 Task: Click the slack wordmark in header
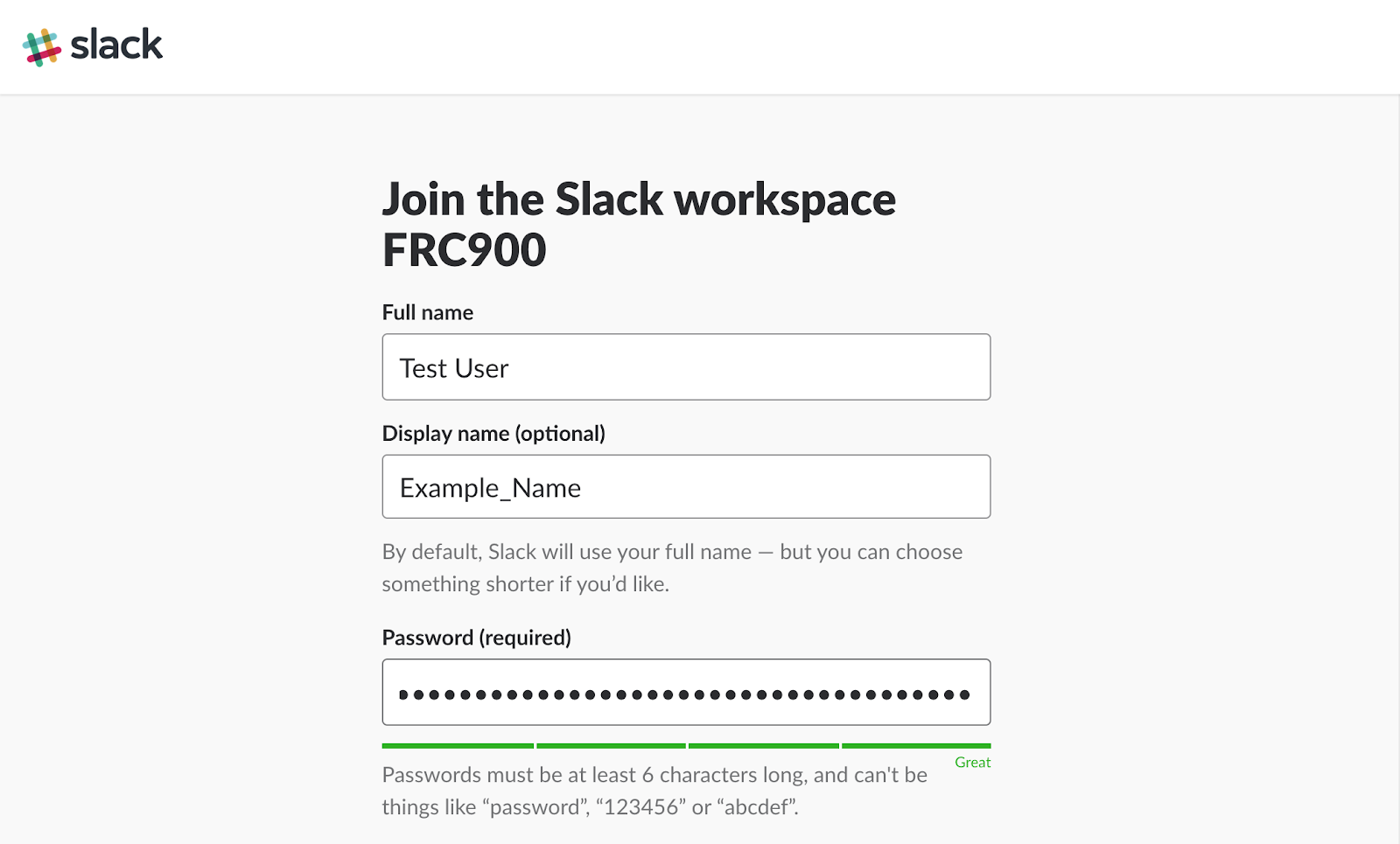tap(116, 45)
